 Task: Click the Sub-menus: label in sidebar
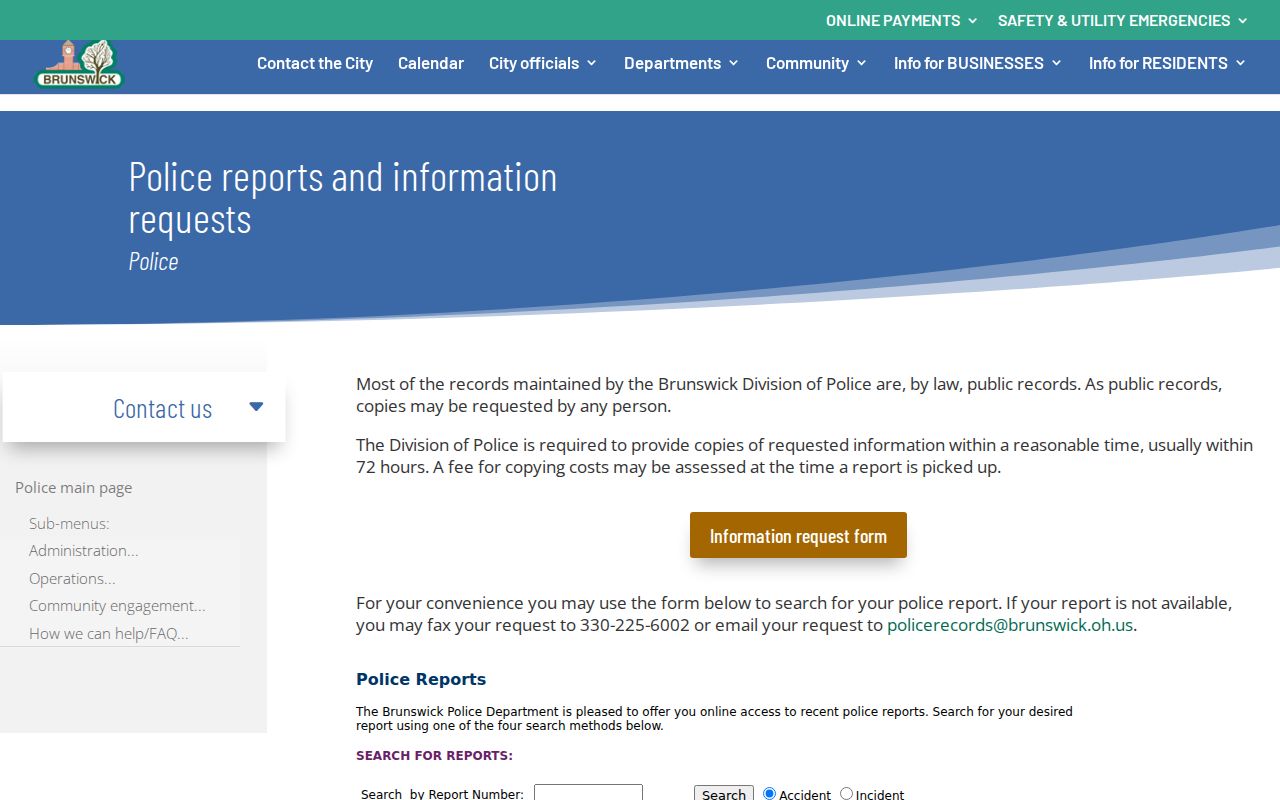tap(69, 524)
